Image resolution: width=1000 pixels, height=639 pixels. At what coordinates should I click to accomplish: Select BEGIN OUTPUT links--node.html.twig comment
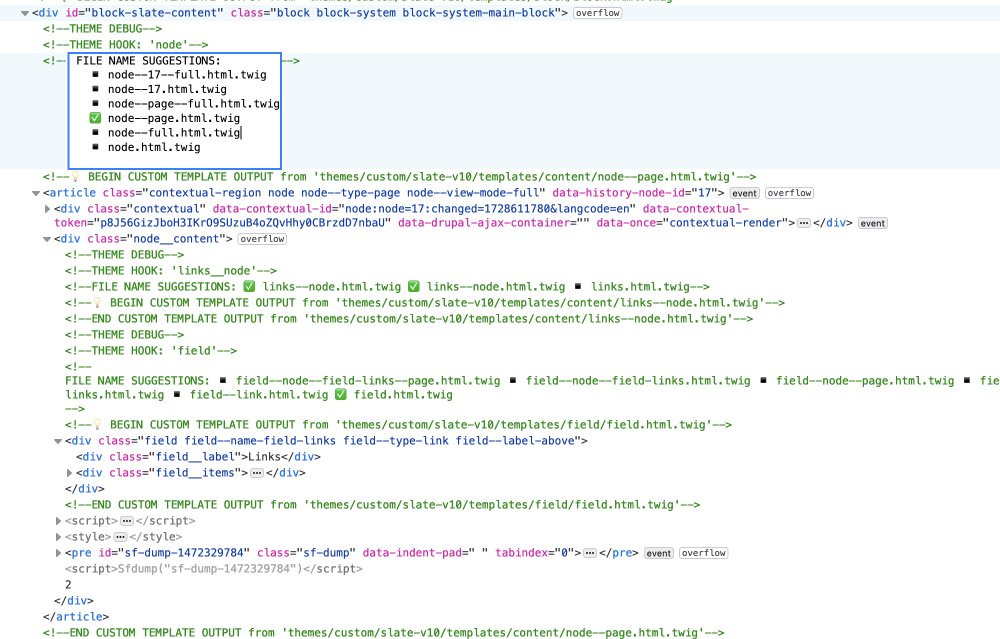point(425,303)
